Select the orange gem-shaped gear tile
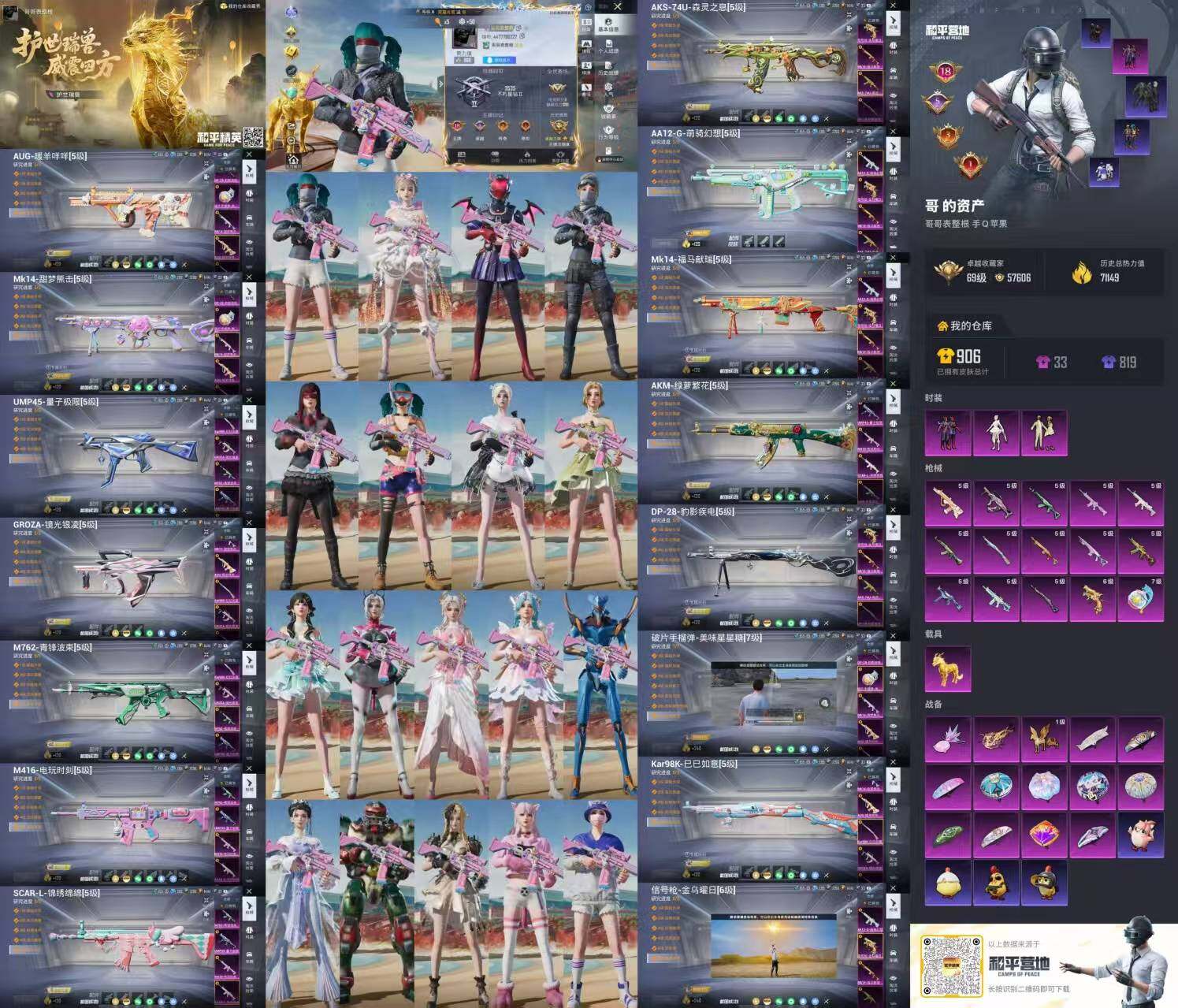Screen dimensions: 1178x1008 (1044, 835)
